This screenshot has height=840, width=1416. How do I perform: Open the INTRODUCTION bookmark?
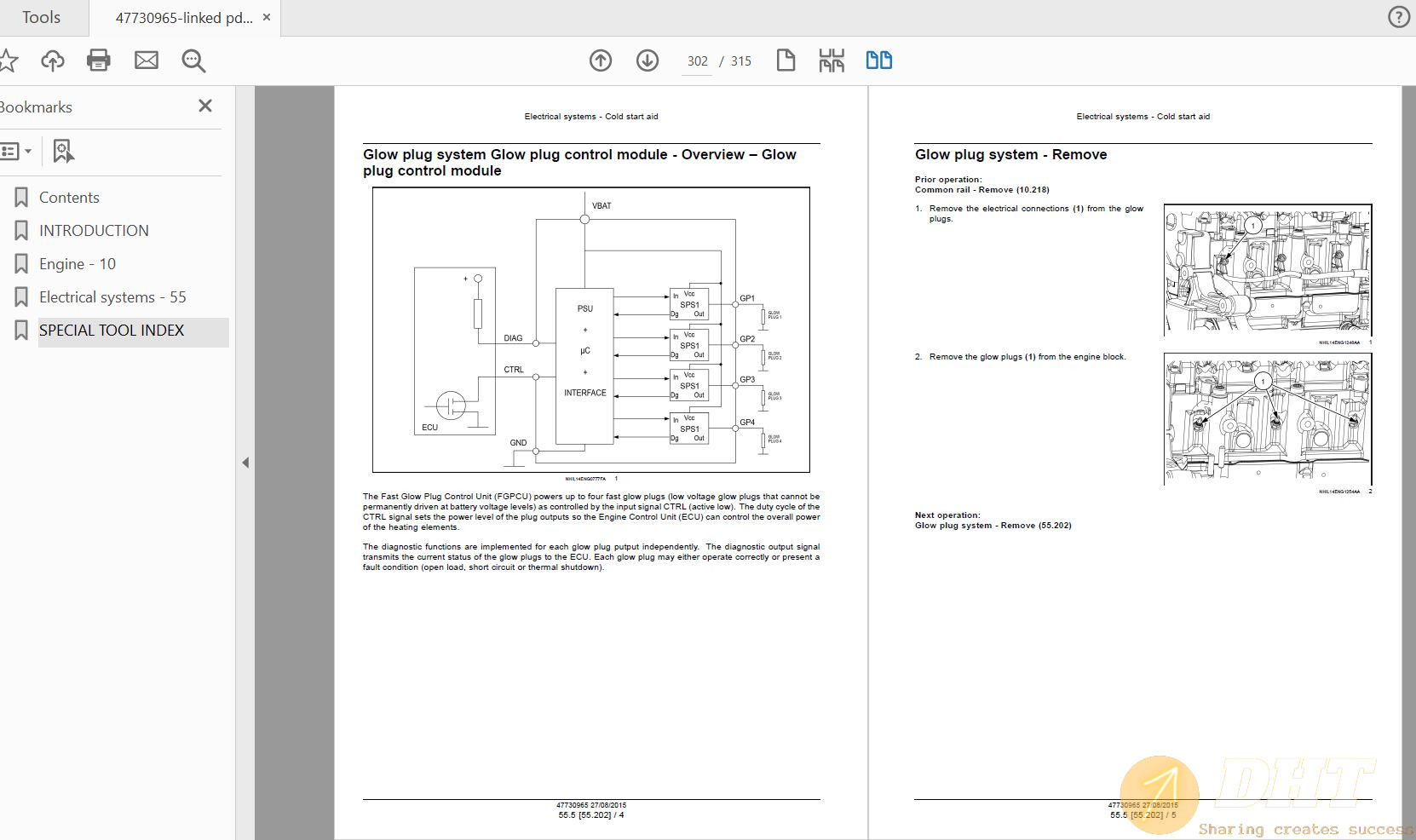point(94,231)
